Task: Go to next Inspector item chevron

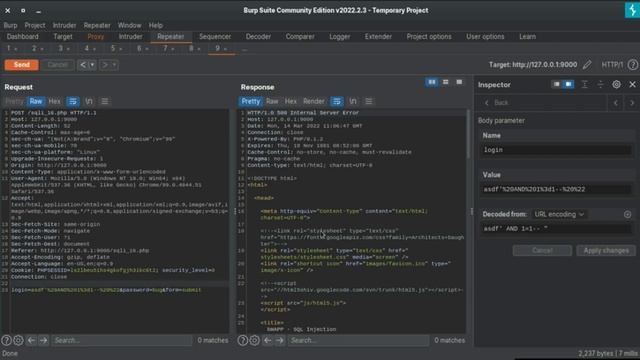Action: pos(631,103)
